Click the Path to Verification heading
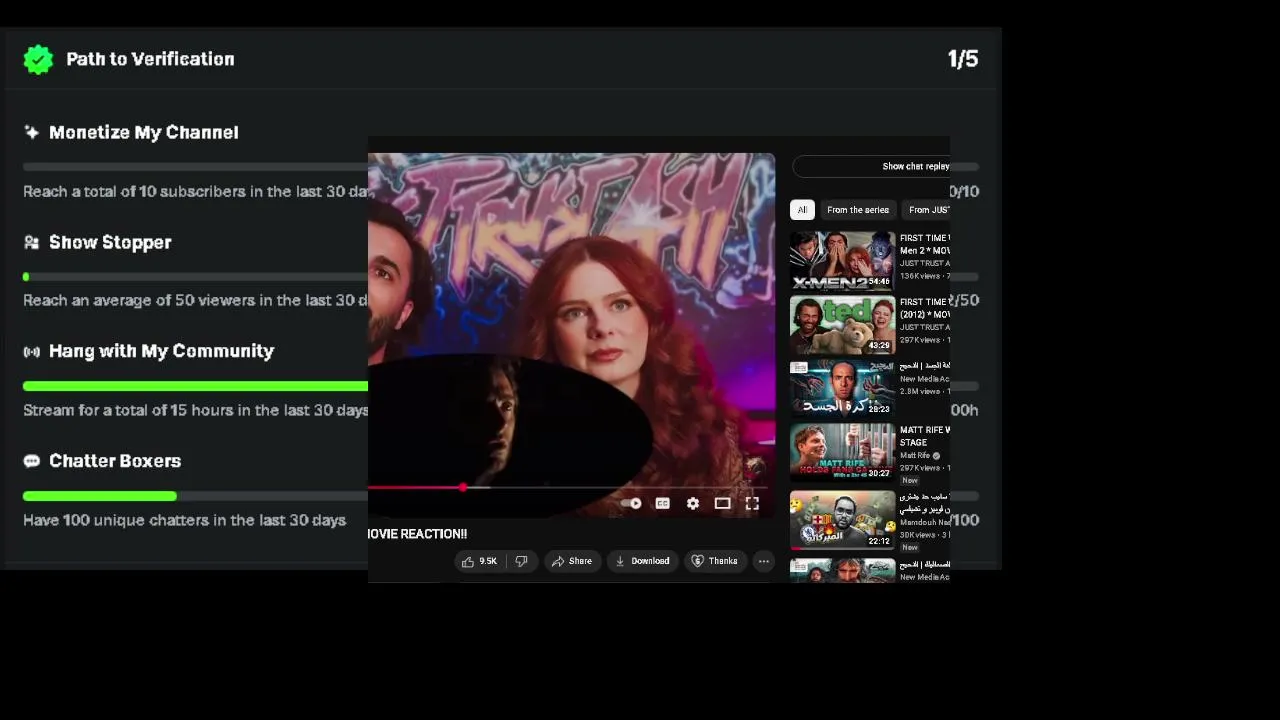This screenshot has width=1280, height=720. click(x=150, y=59)
